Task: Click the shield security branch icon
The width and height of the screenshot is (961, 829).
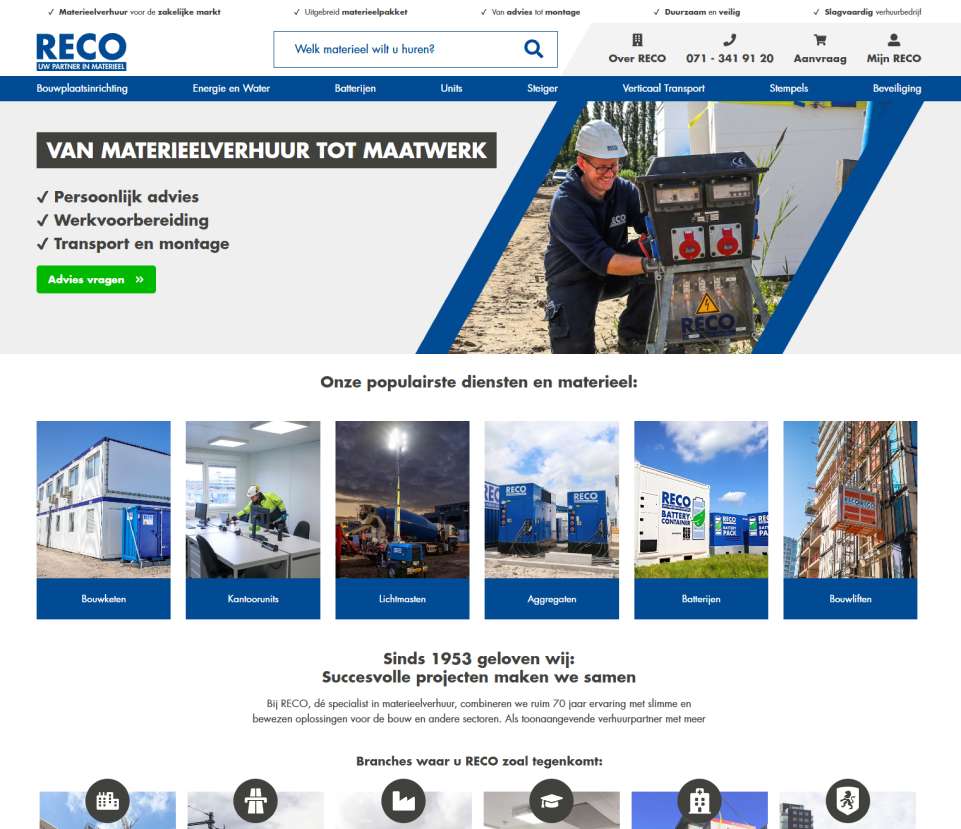Action: click(848, 800)
